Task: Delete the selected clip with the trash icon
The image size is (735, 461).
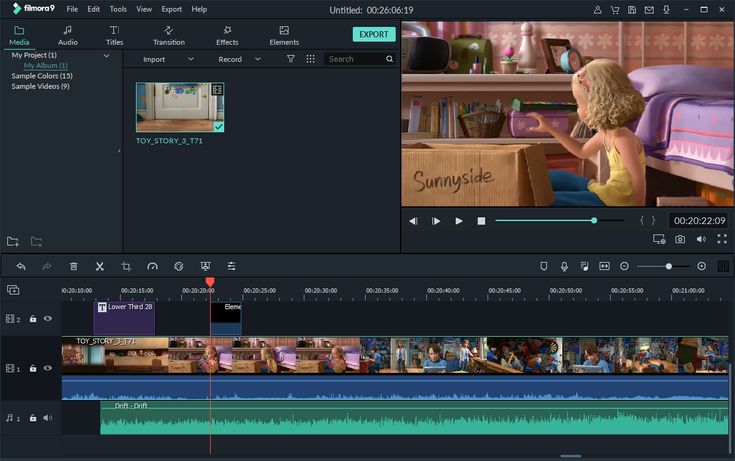Action: point(74,266)
